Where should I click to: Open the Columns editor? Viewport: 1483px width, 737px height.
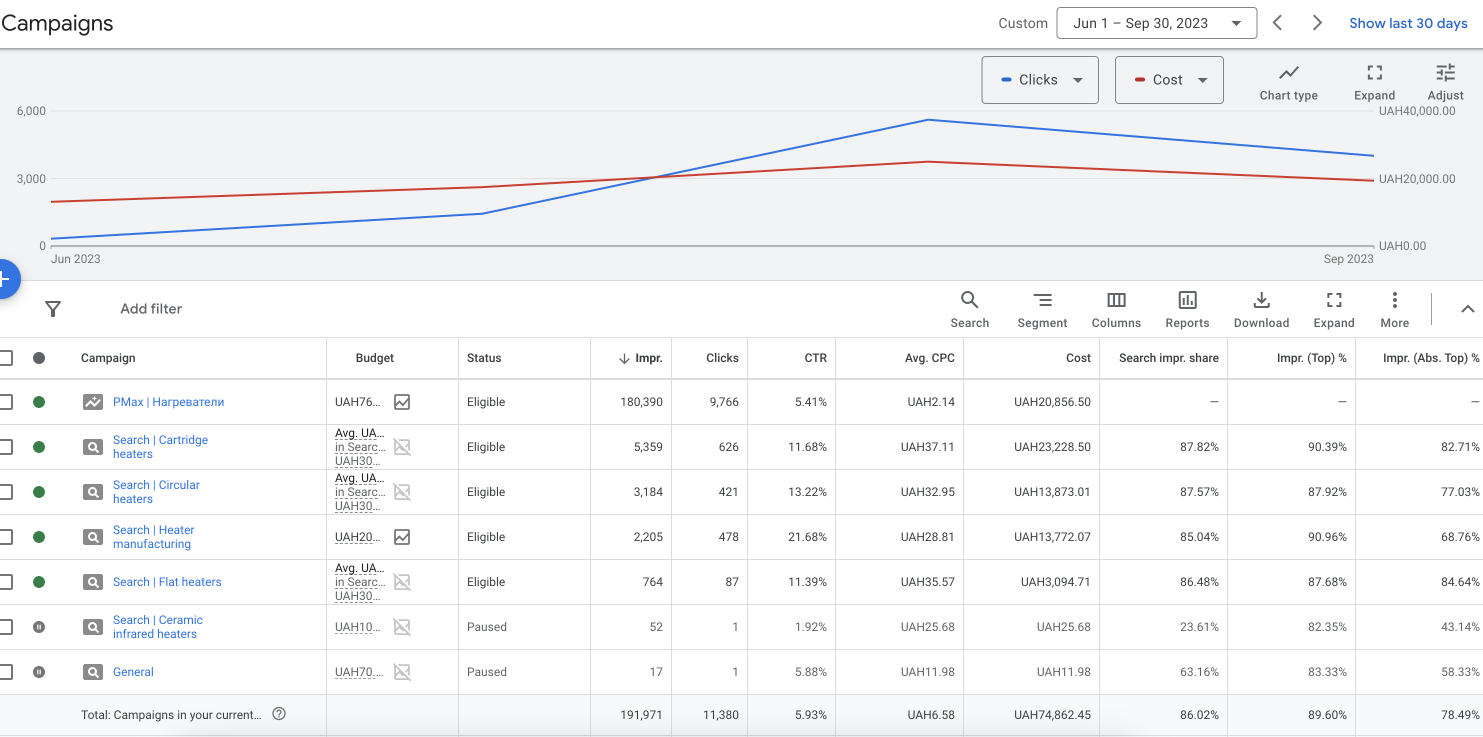[1116, 309]
